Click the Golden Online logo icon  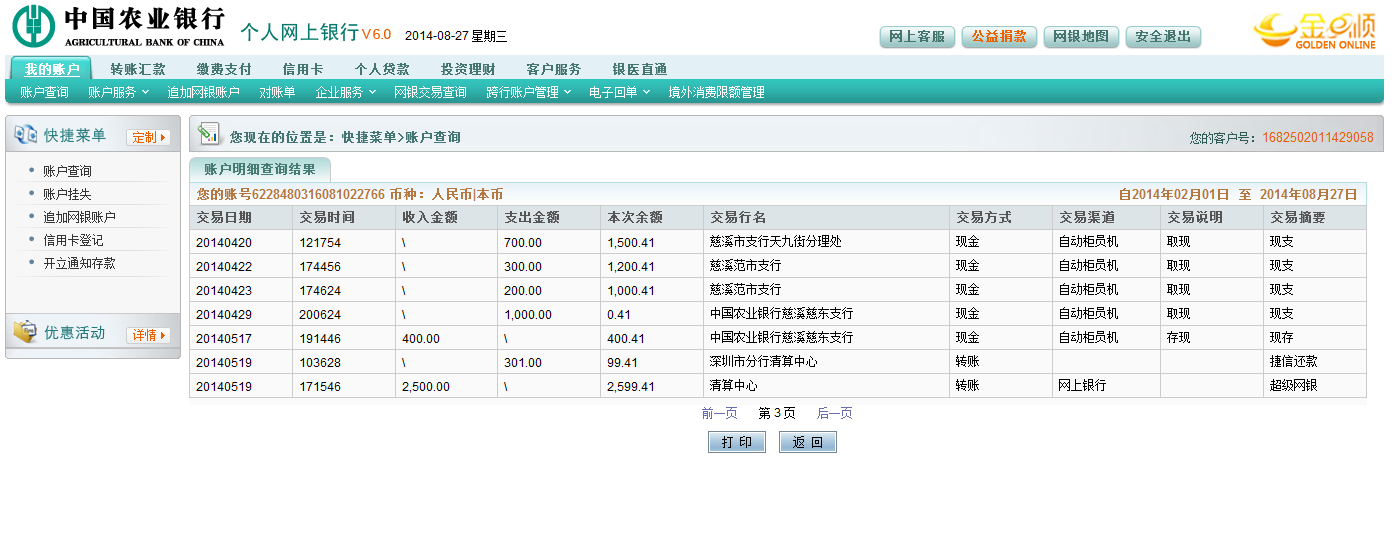coord(1314,31)
